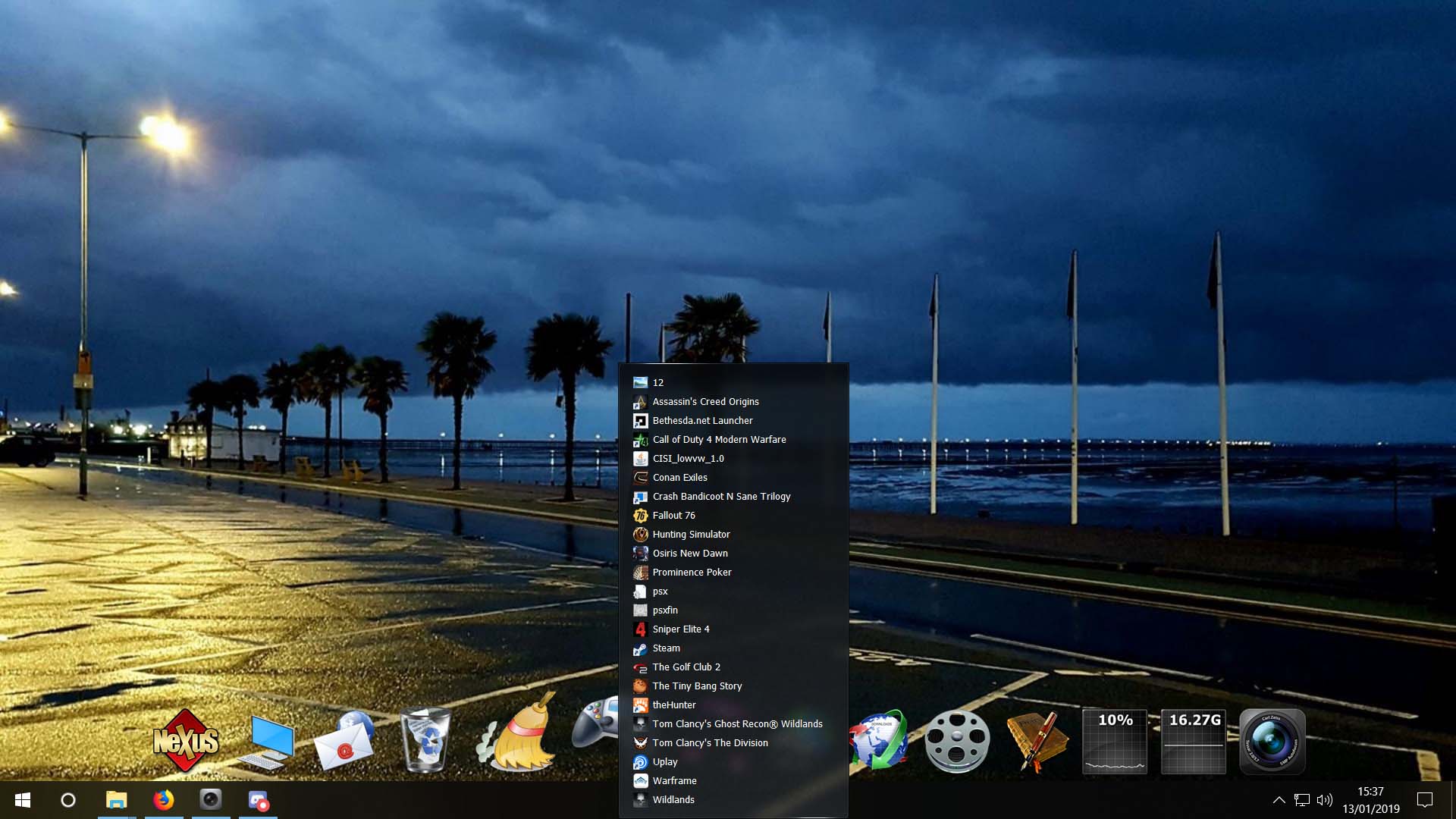The image size is (1456, 819).
Task: Open the blue computer monitor dock icon
Action: (268, 741)
